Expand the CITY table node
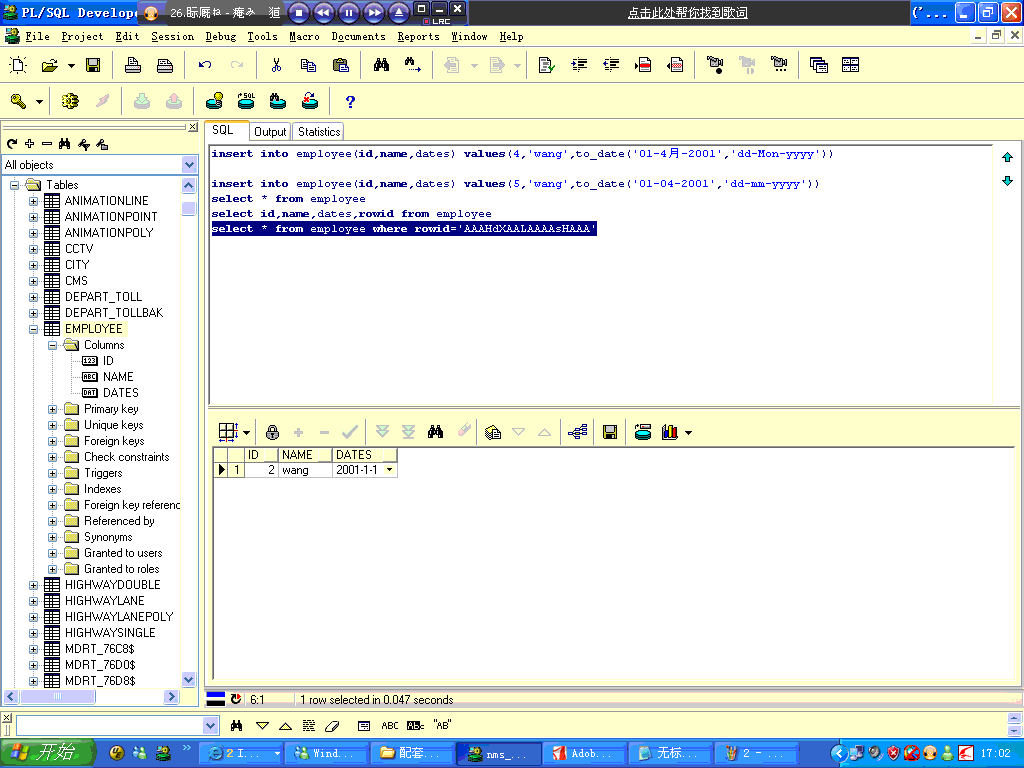The width and height of the screenshot is (1024, 768). (x=33, y=265)
